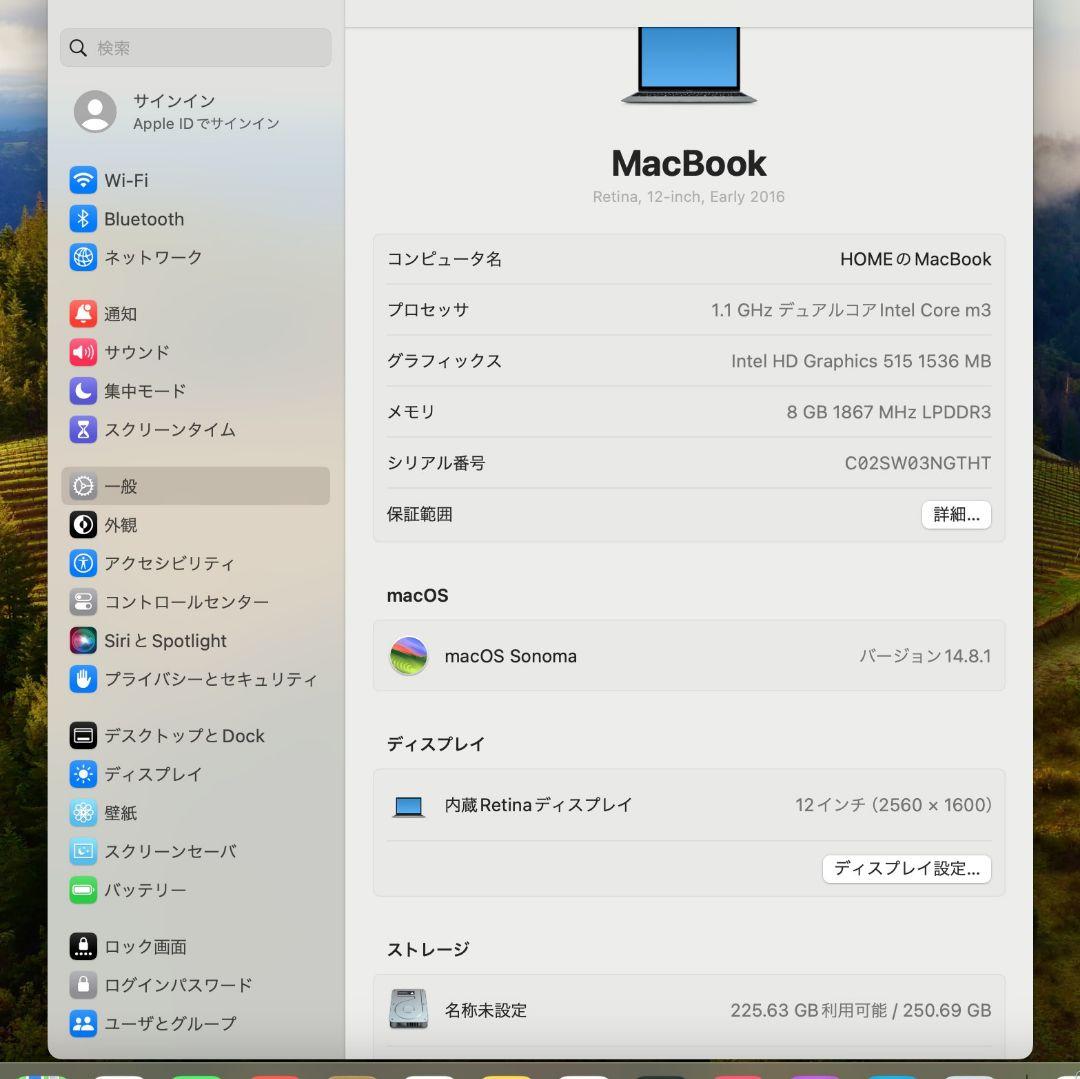
Task: Click the MacBook title heading
Action: click(689, 164)
